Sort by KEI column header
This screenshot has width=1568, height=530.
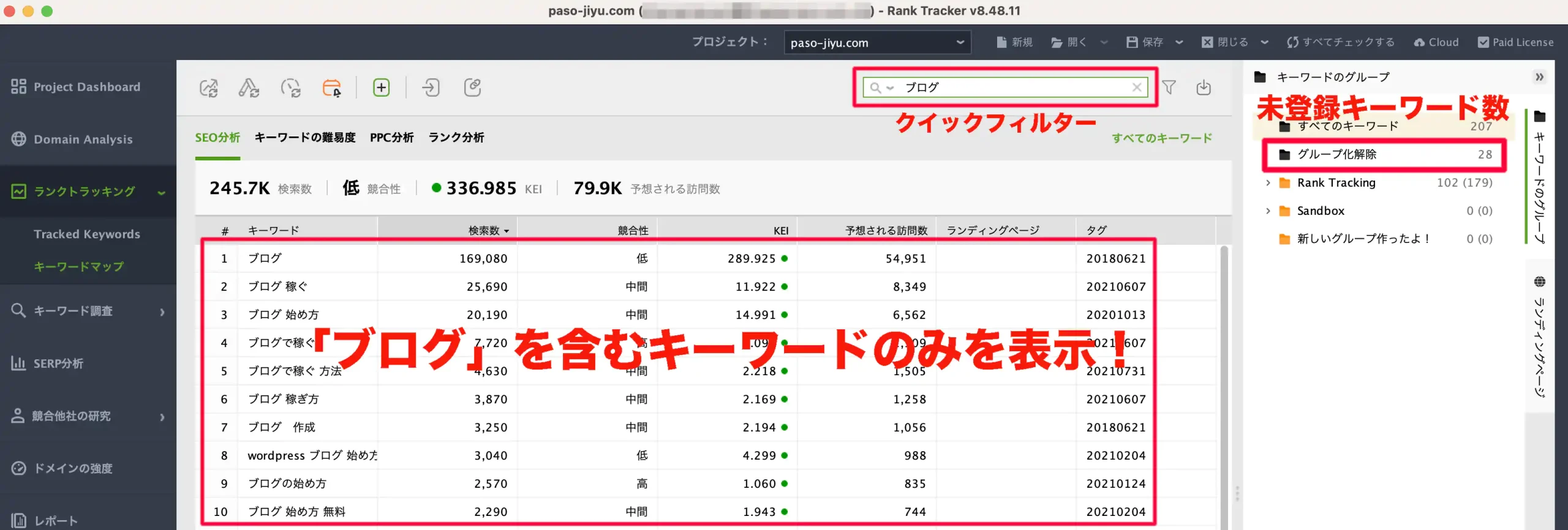(x=727, y=231)
